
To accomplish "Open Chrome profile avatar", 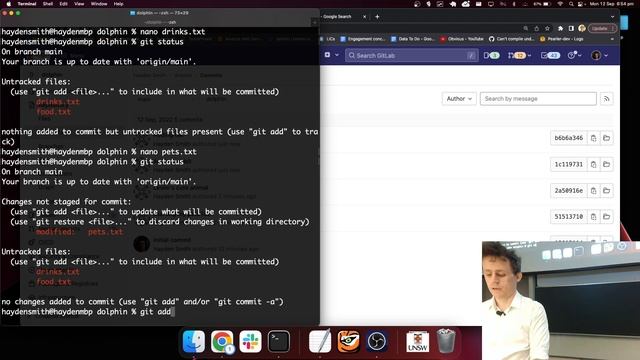I will point(582,28).
